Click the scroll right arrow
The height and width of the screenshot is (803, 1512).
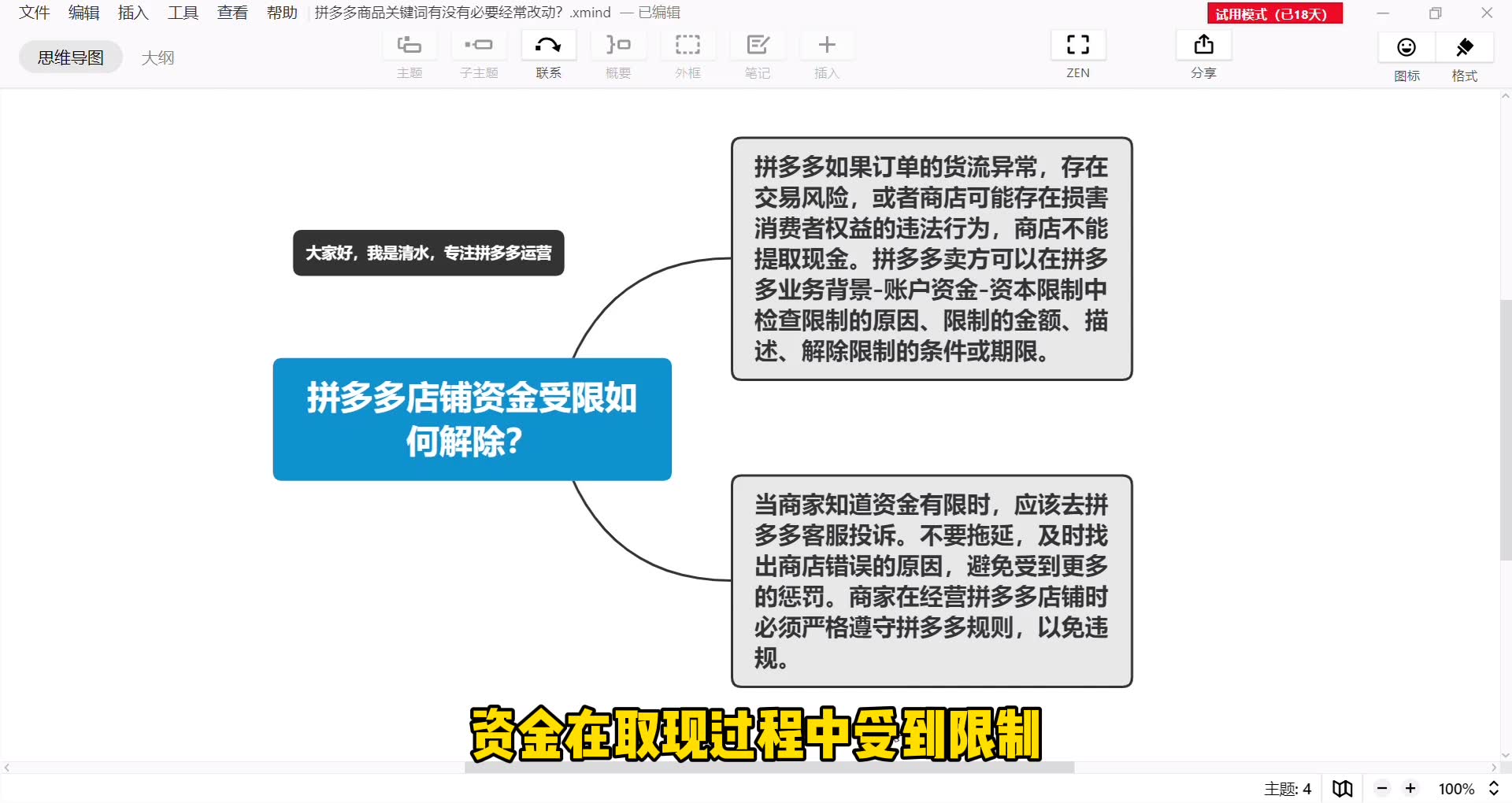click(1494, 768)
